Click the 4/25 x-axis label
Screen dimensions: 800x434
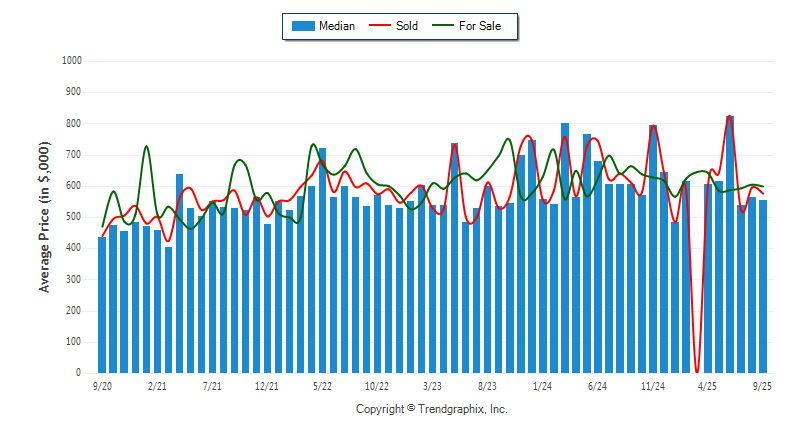[x=708, y=385]
